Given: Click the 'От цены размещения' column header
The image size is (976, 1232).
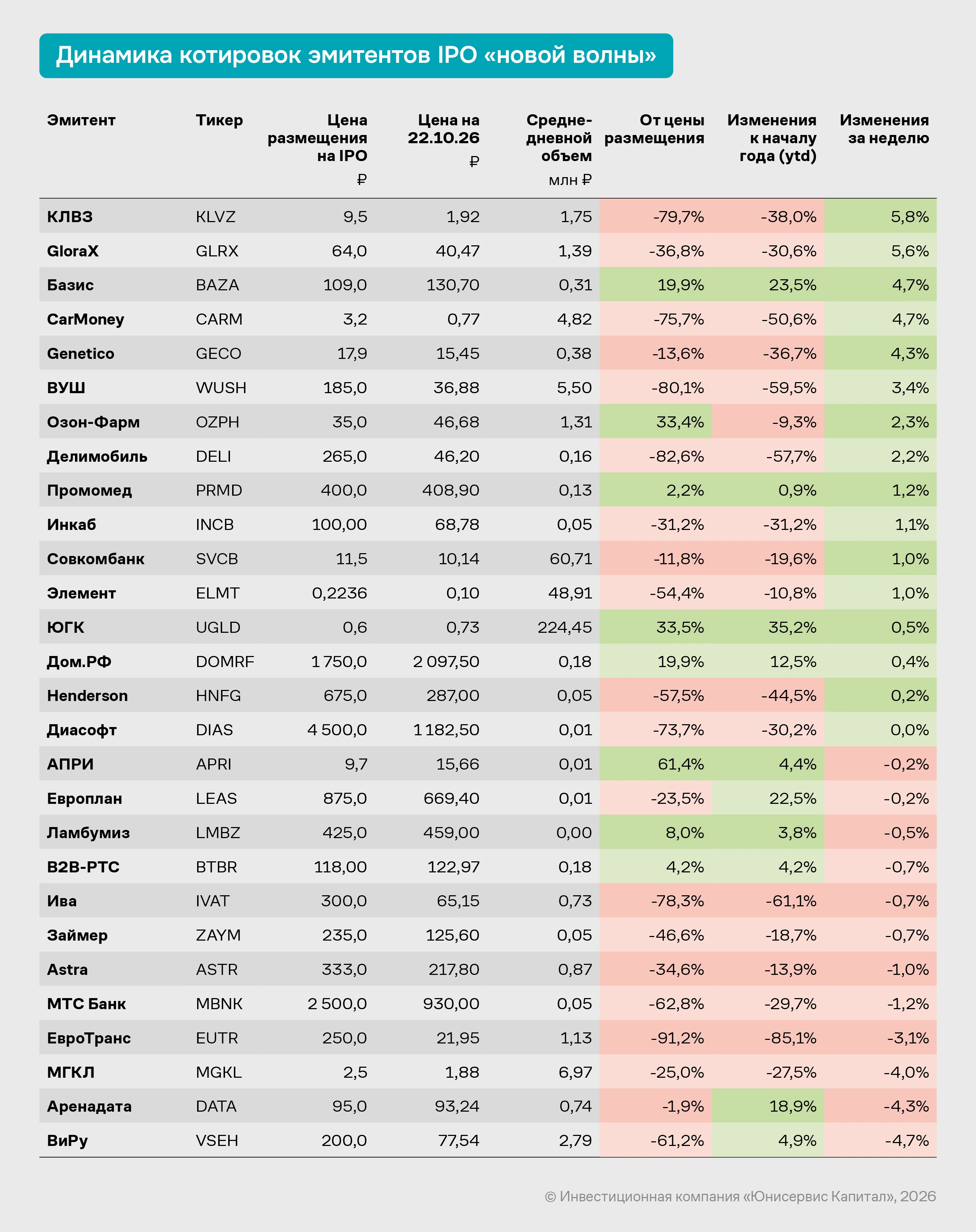Looking at the screenshot, I should tap(654, 129).
